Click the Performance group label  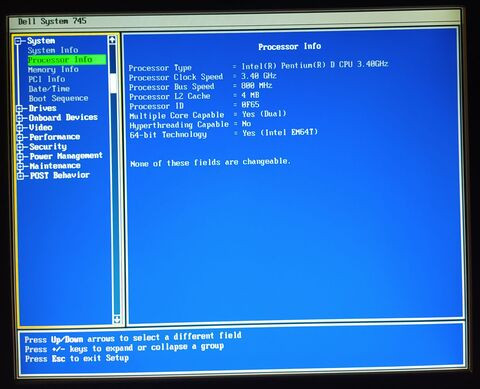pyautogui.click(x=55, y=137)
